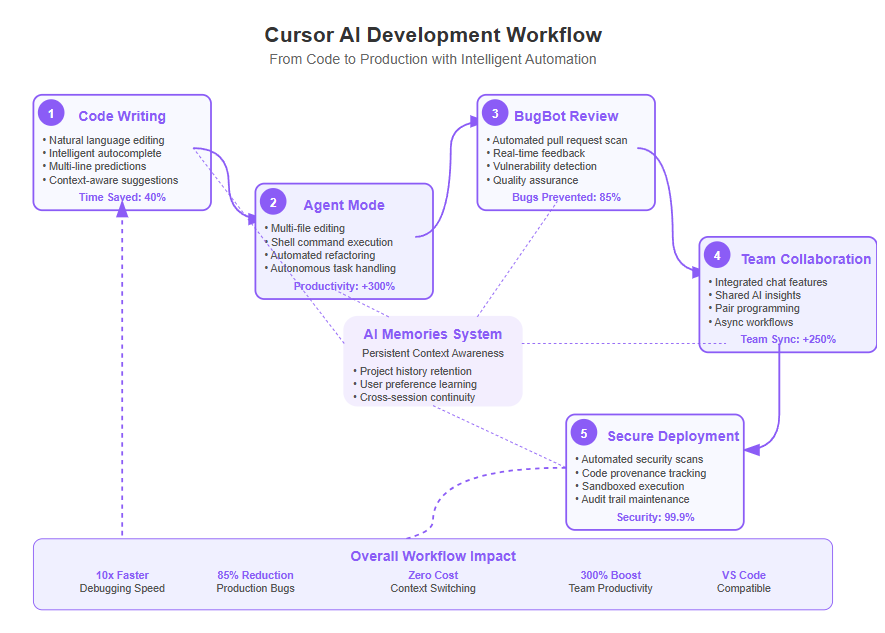Click Automated security scans bullet

[639, 459]
